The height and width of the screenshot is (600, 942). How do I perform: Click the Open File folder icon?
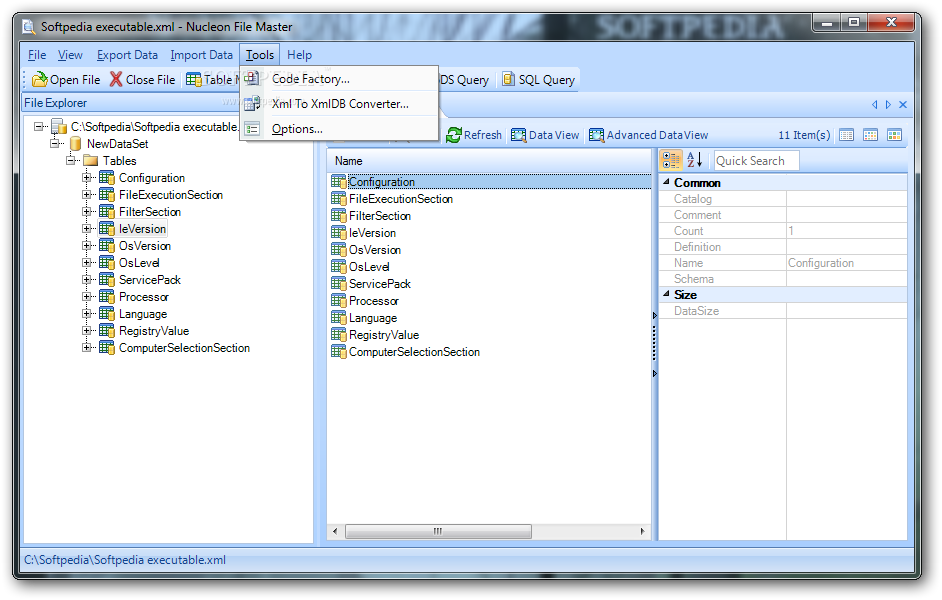point(40,79)
